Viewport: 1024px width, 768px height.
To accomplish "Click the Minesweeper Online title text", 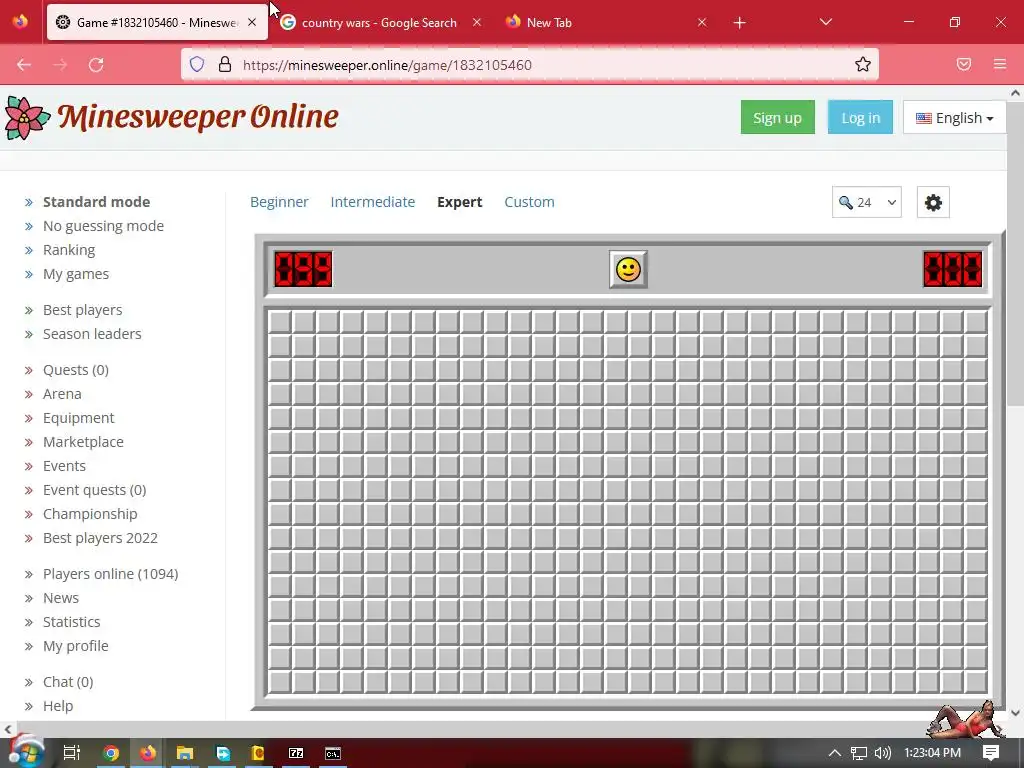I will click(198, 118).
